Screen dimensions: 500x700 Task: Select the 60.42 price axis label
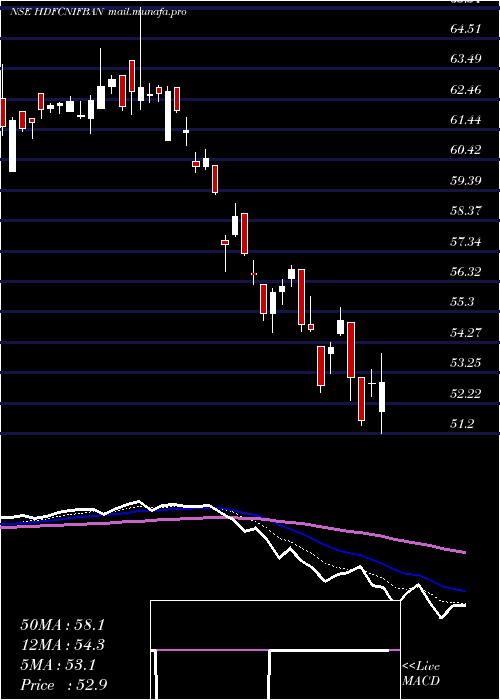point(465,150)
